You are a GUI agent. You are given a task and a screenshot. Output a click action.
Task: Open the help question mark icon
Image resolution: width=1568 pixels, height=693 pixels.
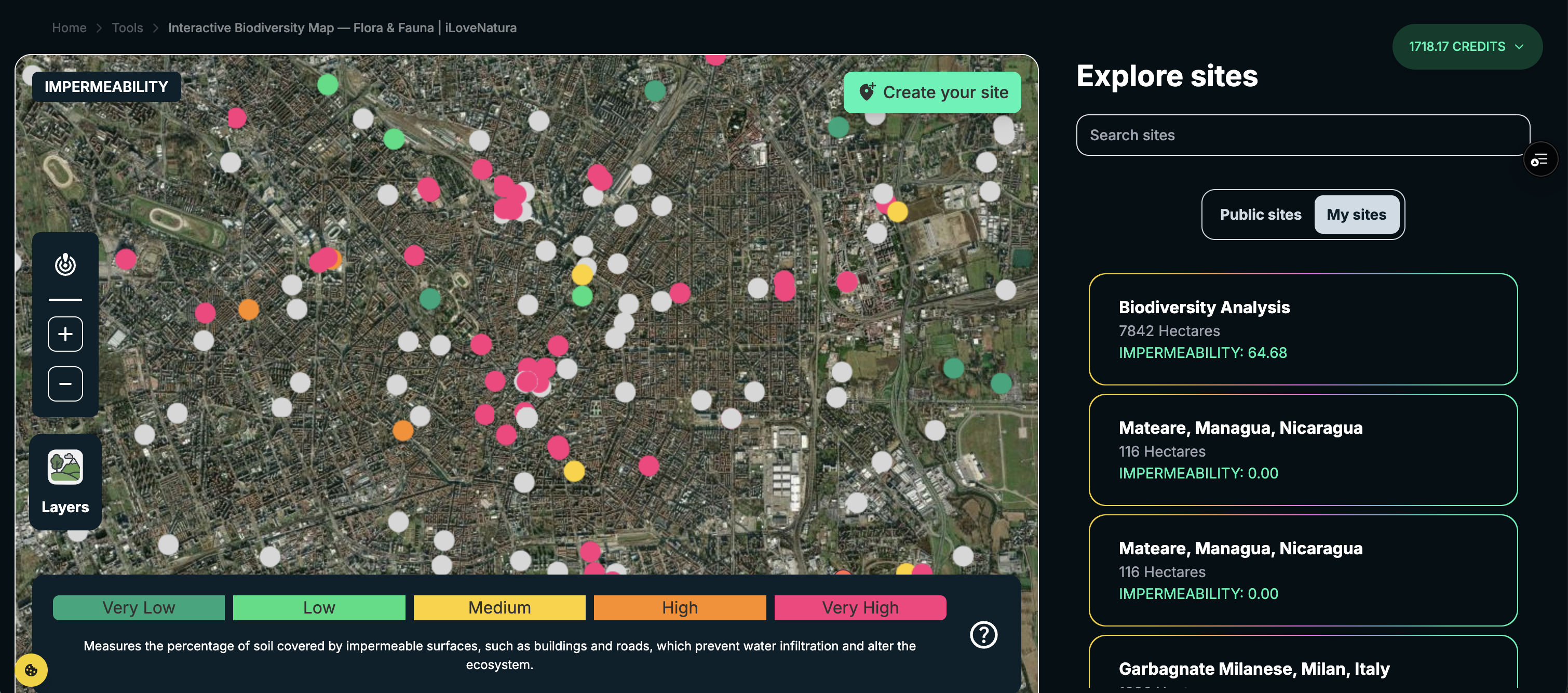(983, 634)
